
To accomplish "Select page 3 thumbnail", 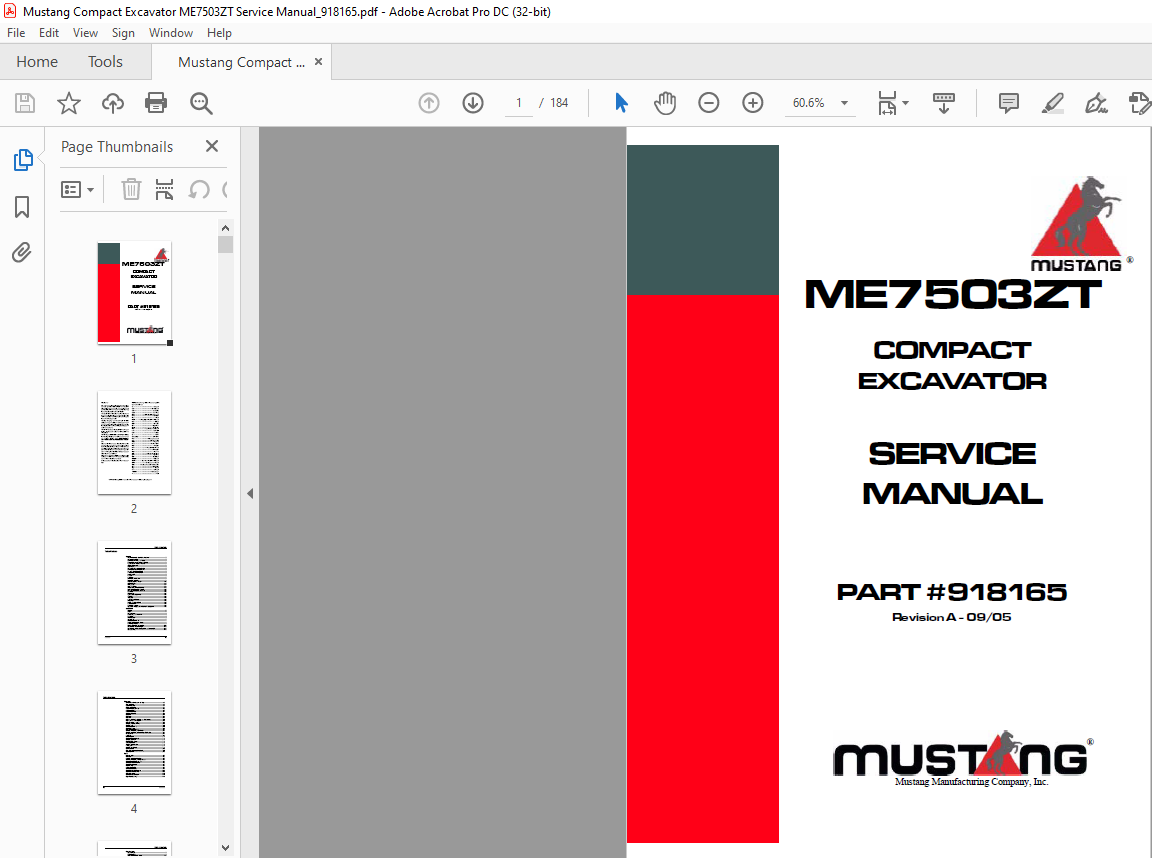I will coord(134,593).
